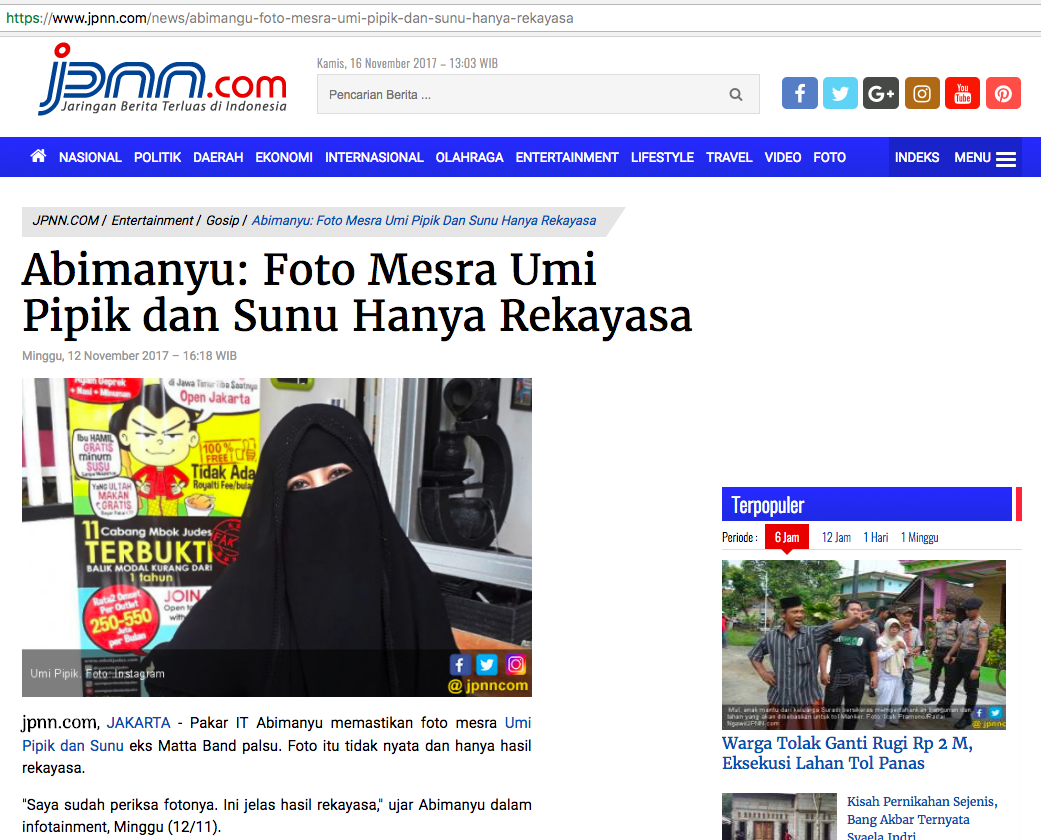Click the home icon in navigation bar
Screen dimensions: 1041x840
tap(38, 157)
